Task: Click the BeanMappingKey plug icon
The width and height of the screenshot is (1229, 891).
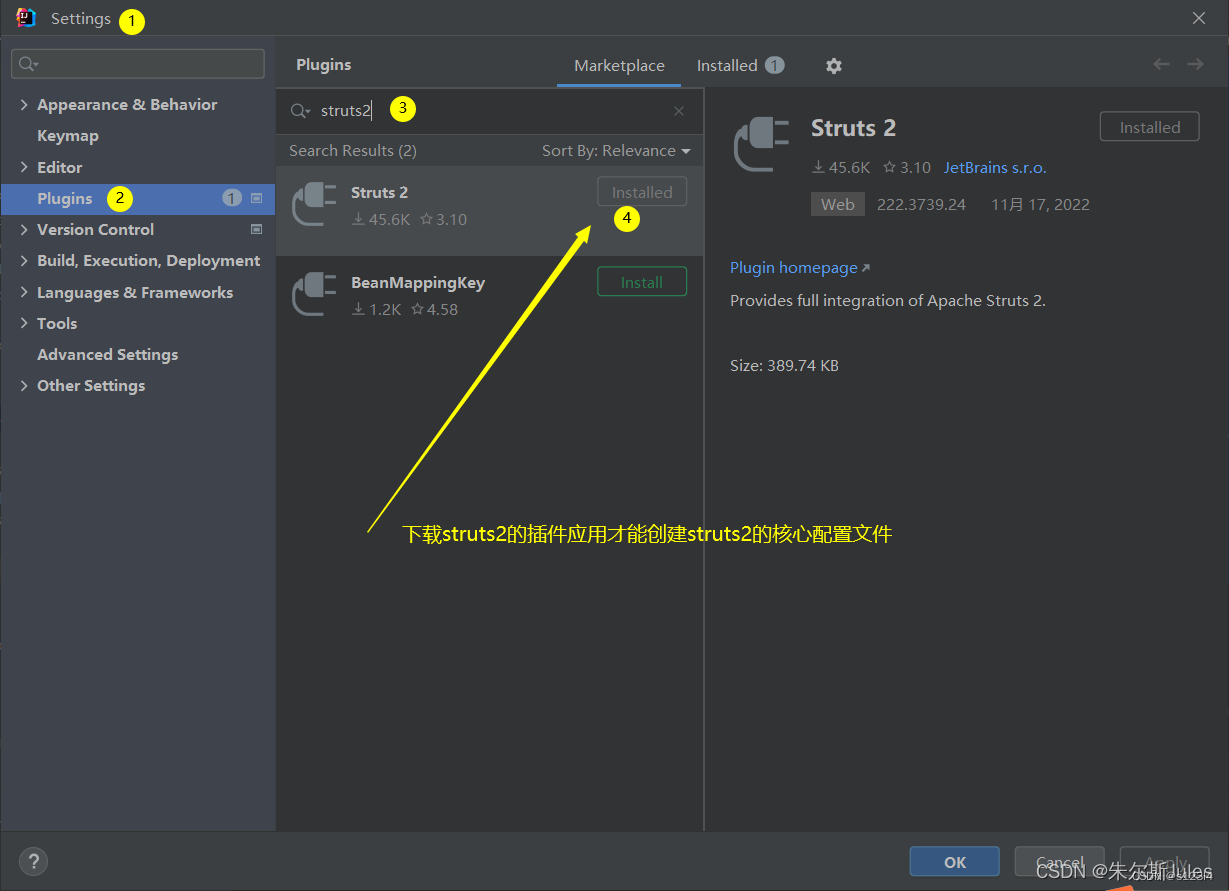Action: [313, 294]
